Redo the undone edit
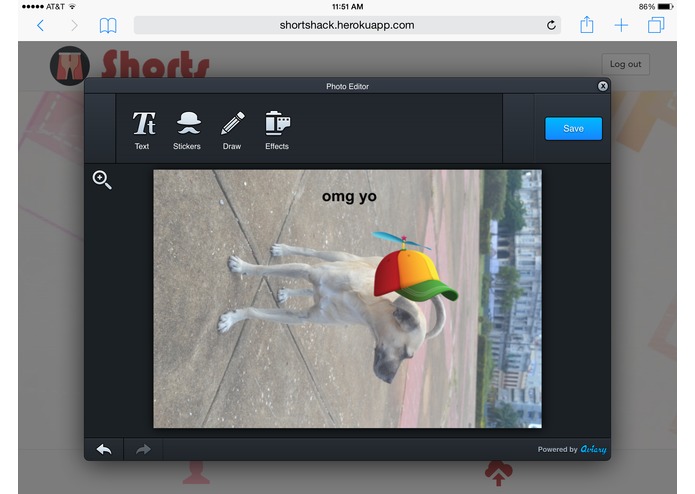 tap(143, 449)
